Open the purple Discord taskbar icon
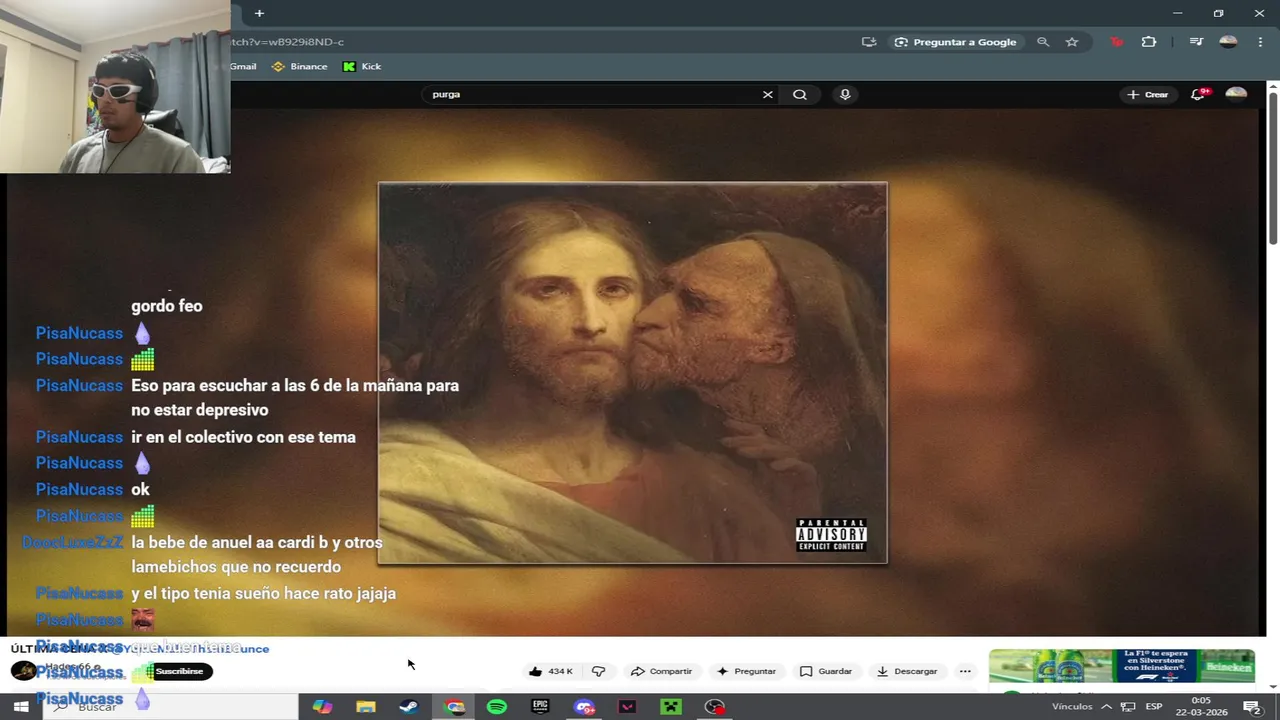The image size is (1280, 720). pyautogui.click(x=585, y=706)
